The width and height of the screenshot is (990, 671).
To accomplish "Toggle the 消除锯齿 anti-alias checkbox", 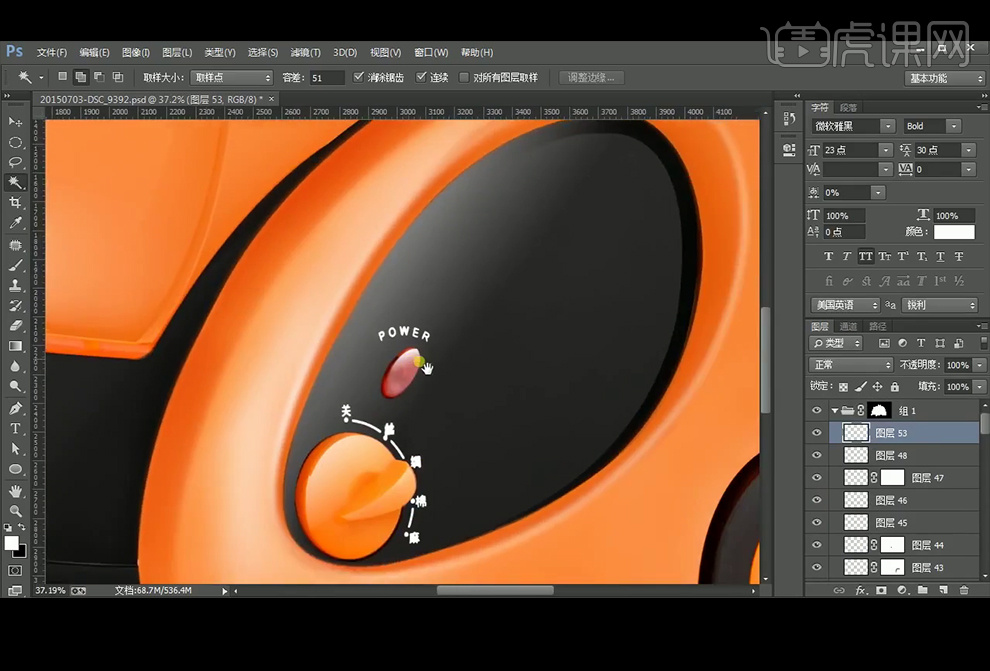I will [x=360, y=77].
